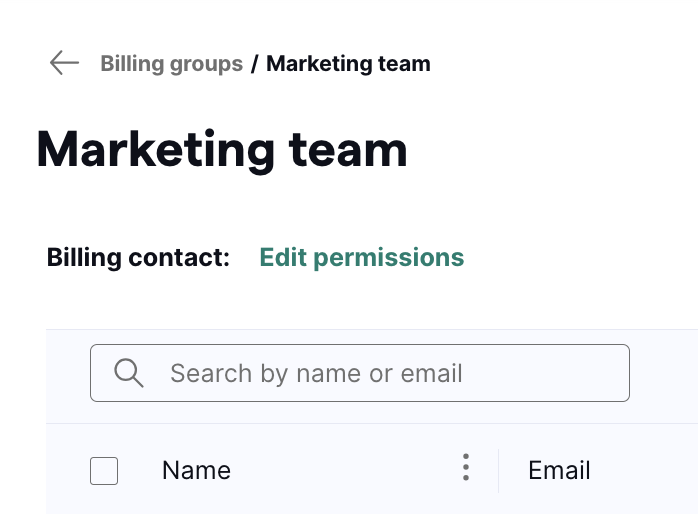Open the Edit permissions link
This screenshot has height=514, width=698.
[361, 258]
